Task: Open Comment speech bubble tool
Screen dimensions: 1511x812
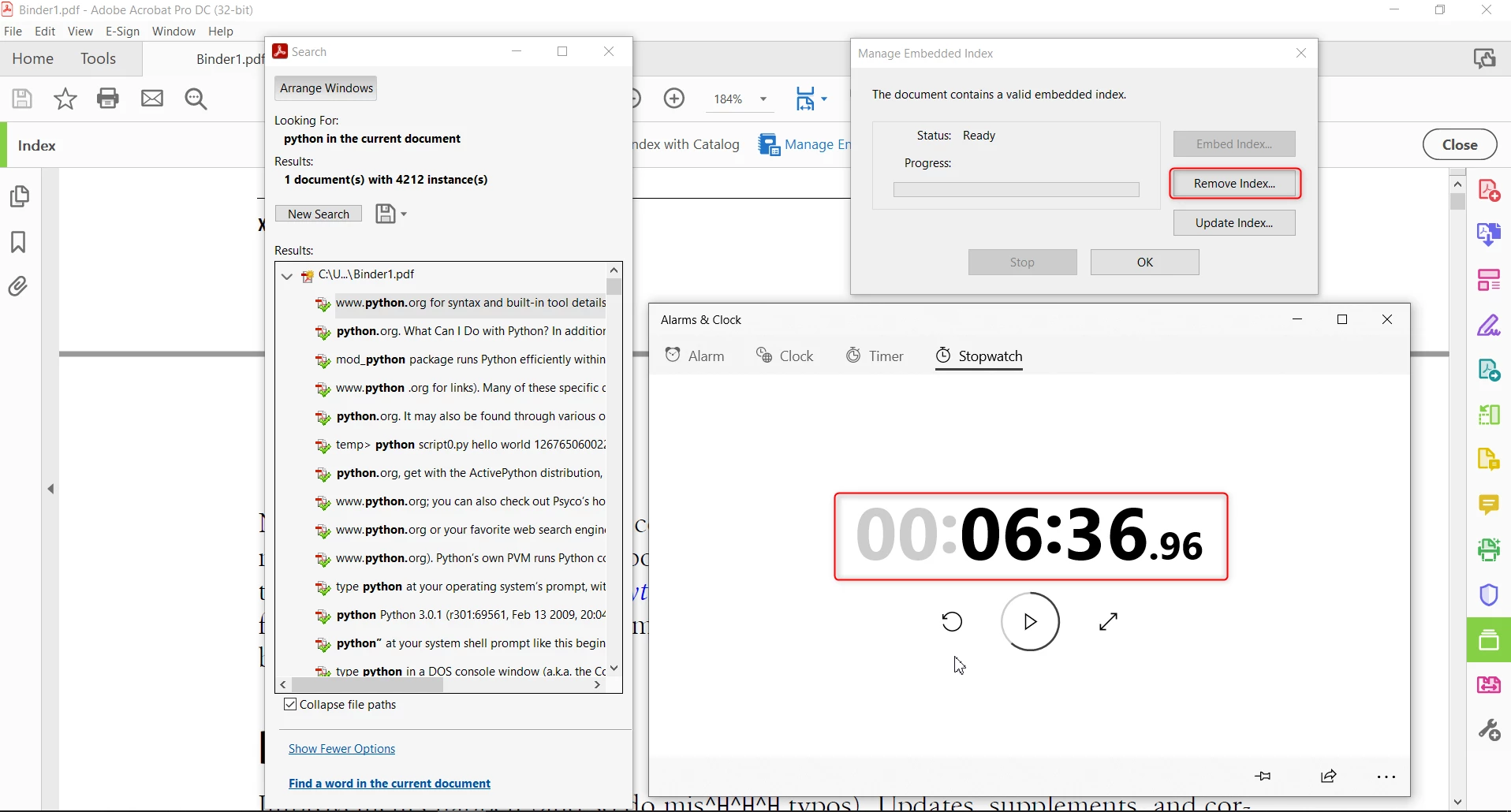Action: click(x=1490, y=505)
